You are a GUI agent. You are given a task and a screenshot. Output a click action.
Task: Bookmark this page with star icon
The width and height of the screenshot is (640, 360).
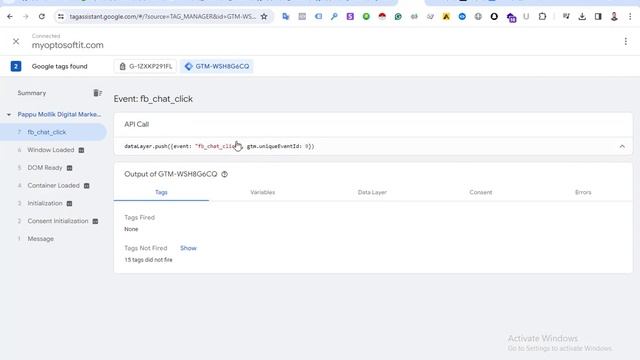tap(264, 17)
